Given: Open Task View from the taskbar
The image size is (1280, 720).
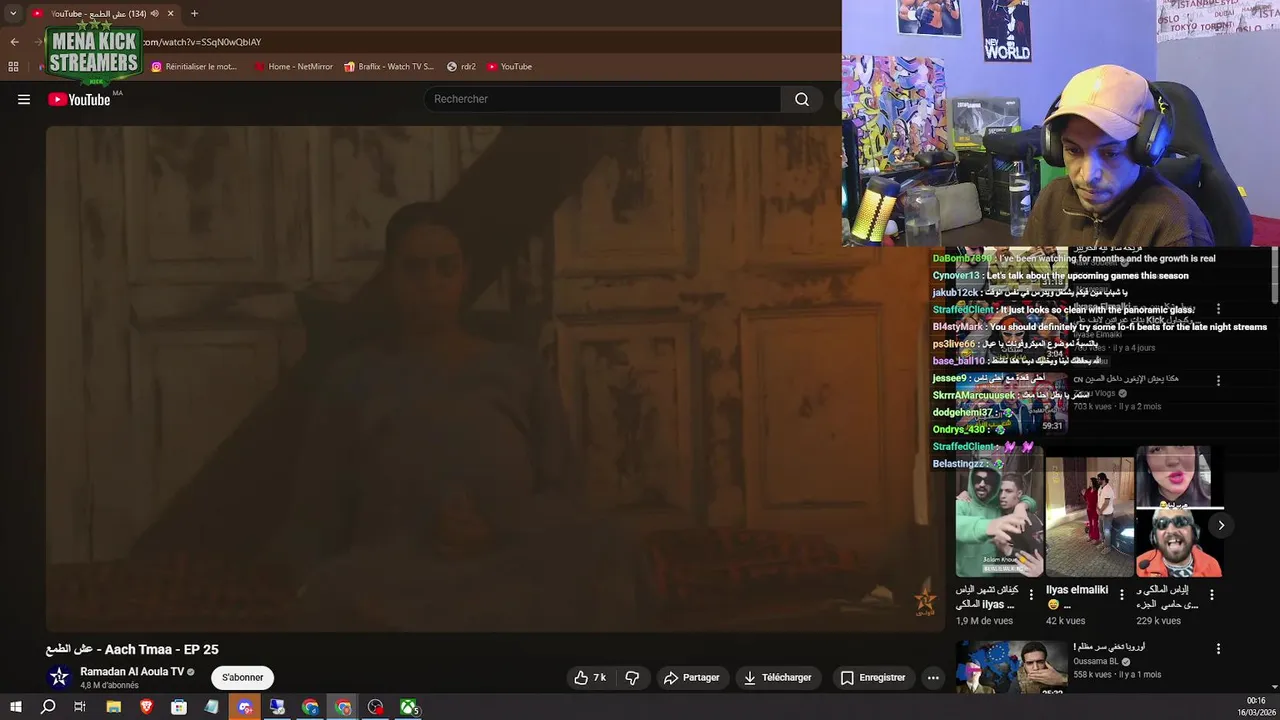Looking at the screenshot, I should pyautogui.click(x=80, y=707).
